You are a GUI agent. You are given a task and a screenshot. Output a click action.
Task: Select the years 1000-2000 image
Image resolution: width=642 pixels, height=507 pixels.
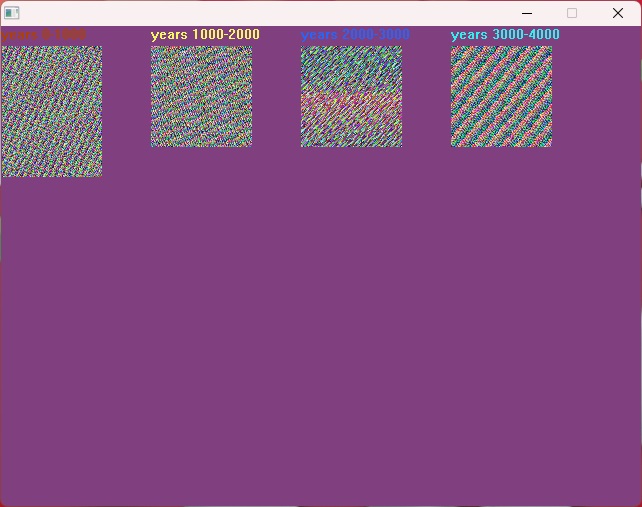201,96
